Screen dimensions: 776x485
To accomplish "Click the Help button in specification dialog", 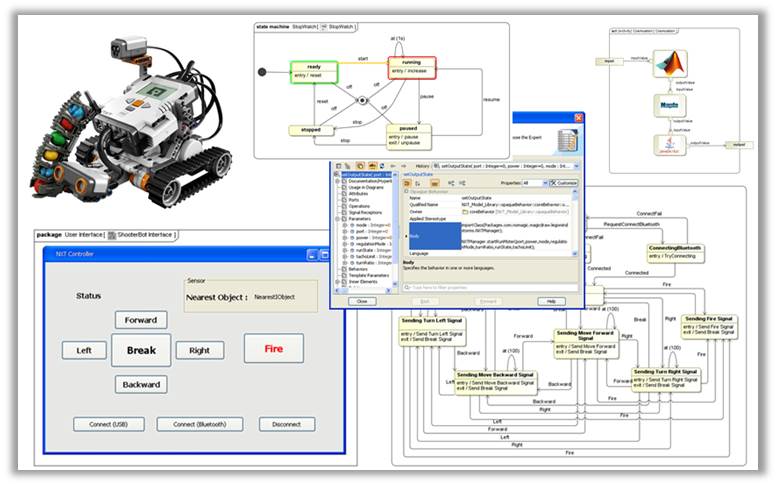I will coord(551,301).
